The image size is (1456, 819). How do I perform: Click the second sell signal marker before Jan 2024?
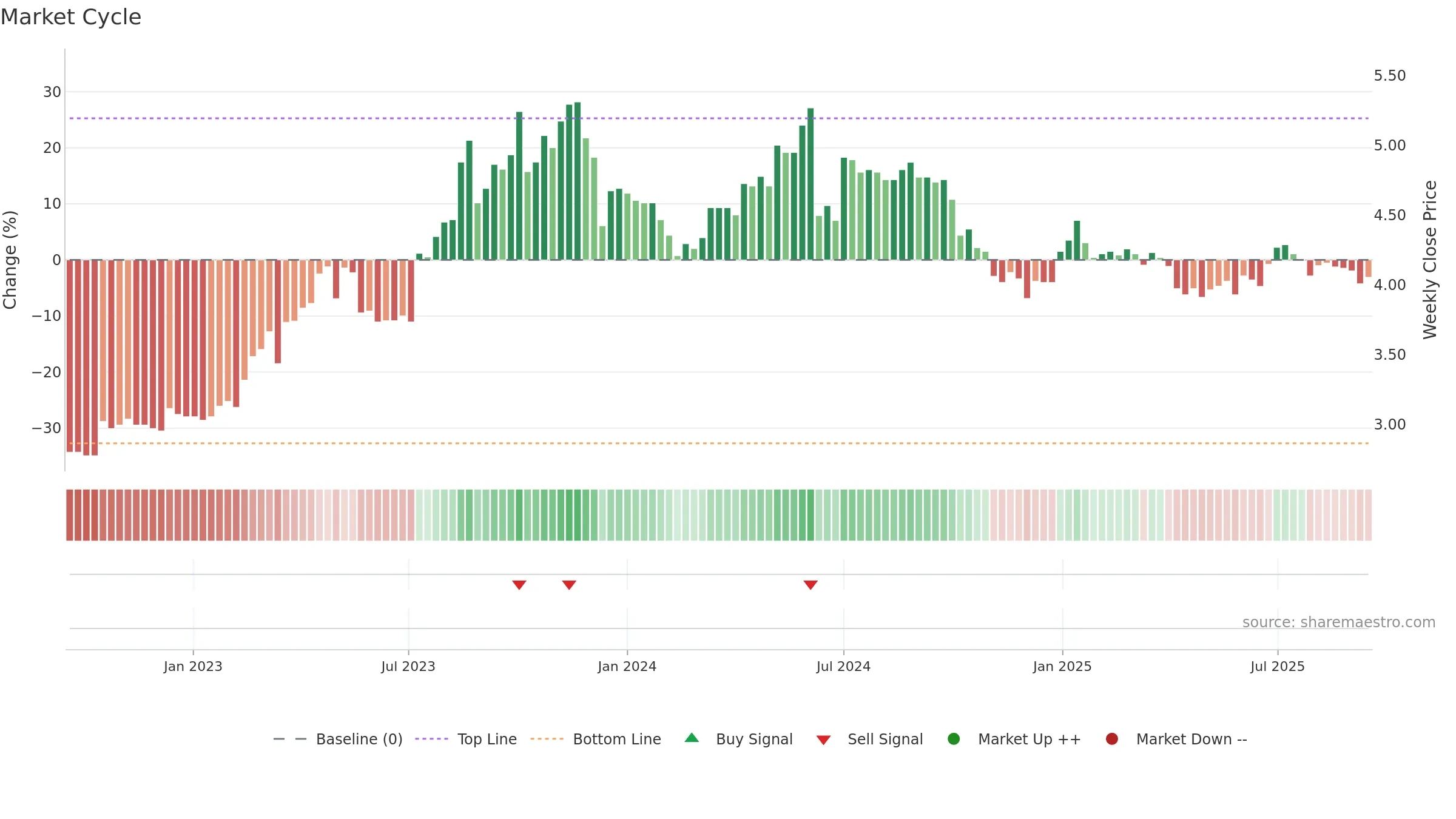[569, 585]
